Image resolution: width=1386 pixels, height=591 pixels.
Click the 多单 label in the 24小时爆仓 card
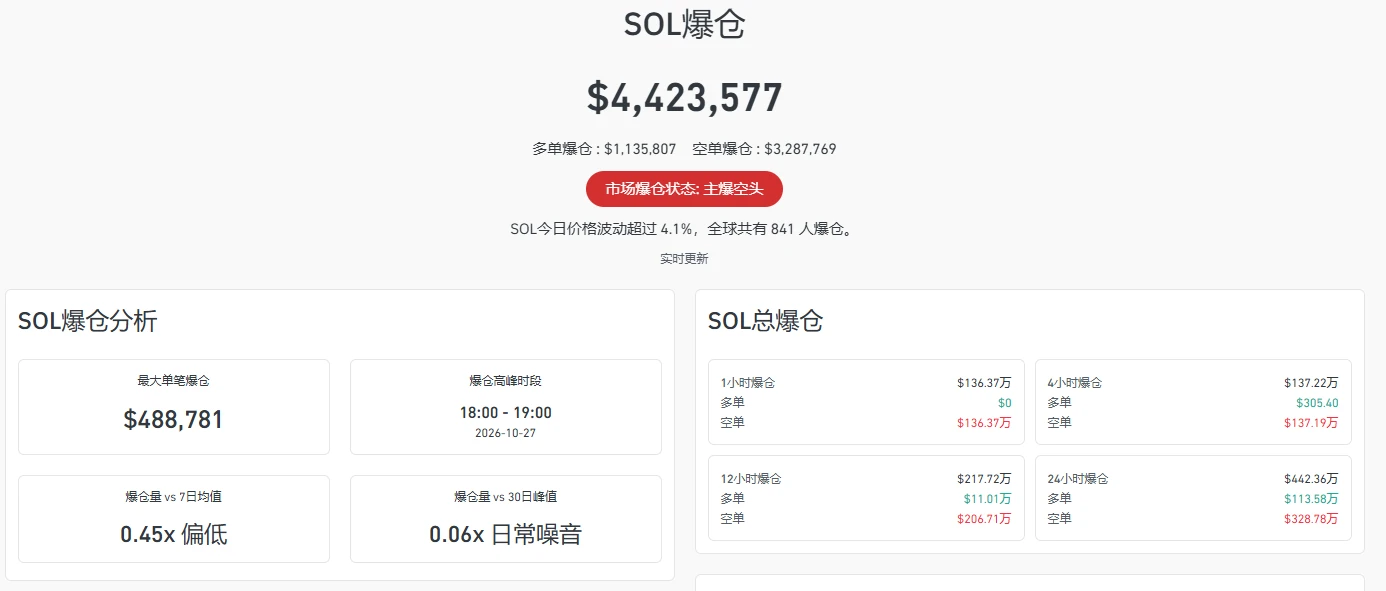coord(1059,499)
